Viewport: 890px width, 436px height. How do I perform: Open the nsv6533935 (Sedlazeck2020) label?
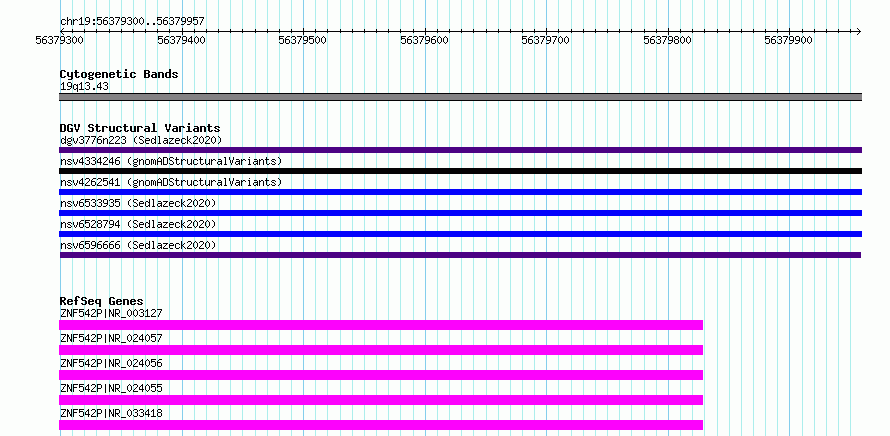(138, 203)
